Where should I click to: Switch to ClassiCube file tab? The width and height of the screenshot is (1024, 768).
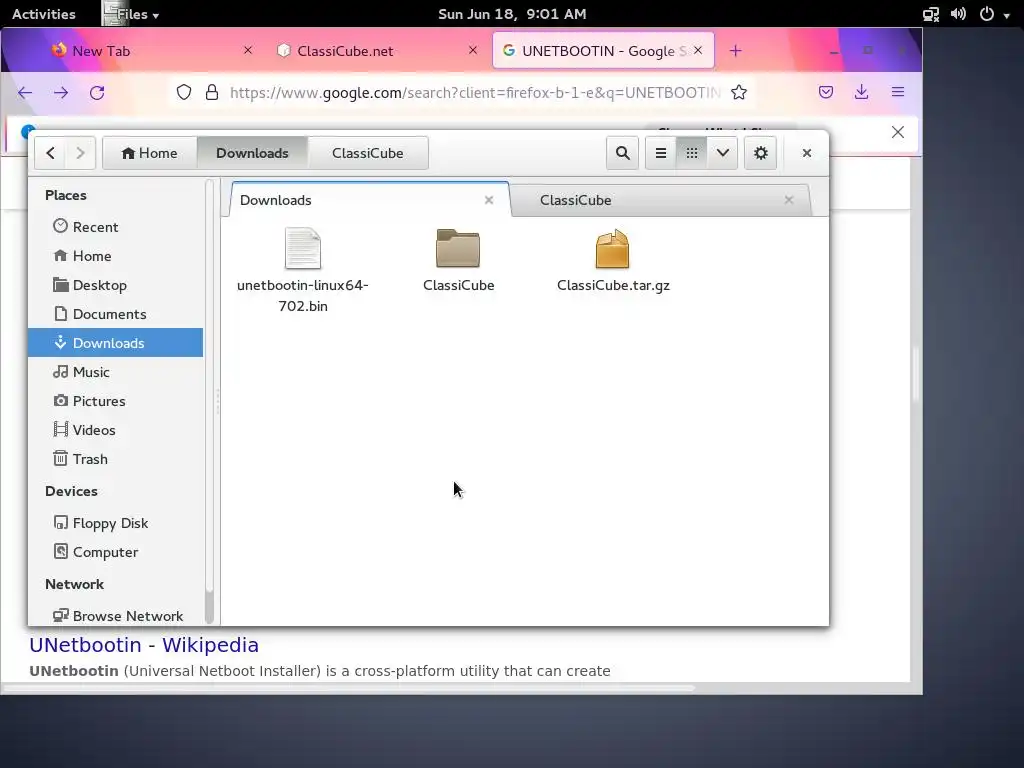click(x=660, y=200)
